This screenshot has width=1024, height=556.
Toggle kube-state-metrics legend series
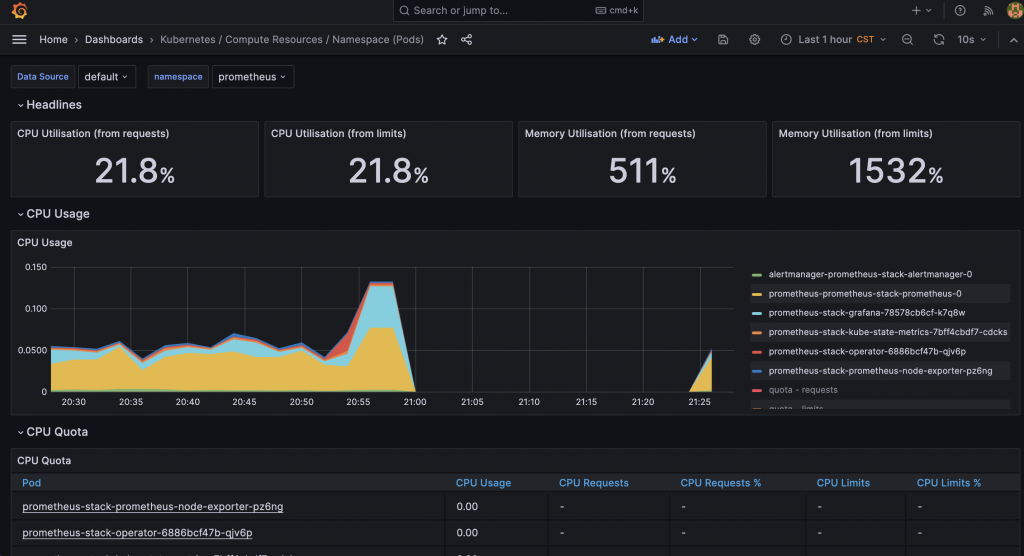click(888, 332)
